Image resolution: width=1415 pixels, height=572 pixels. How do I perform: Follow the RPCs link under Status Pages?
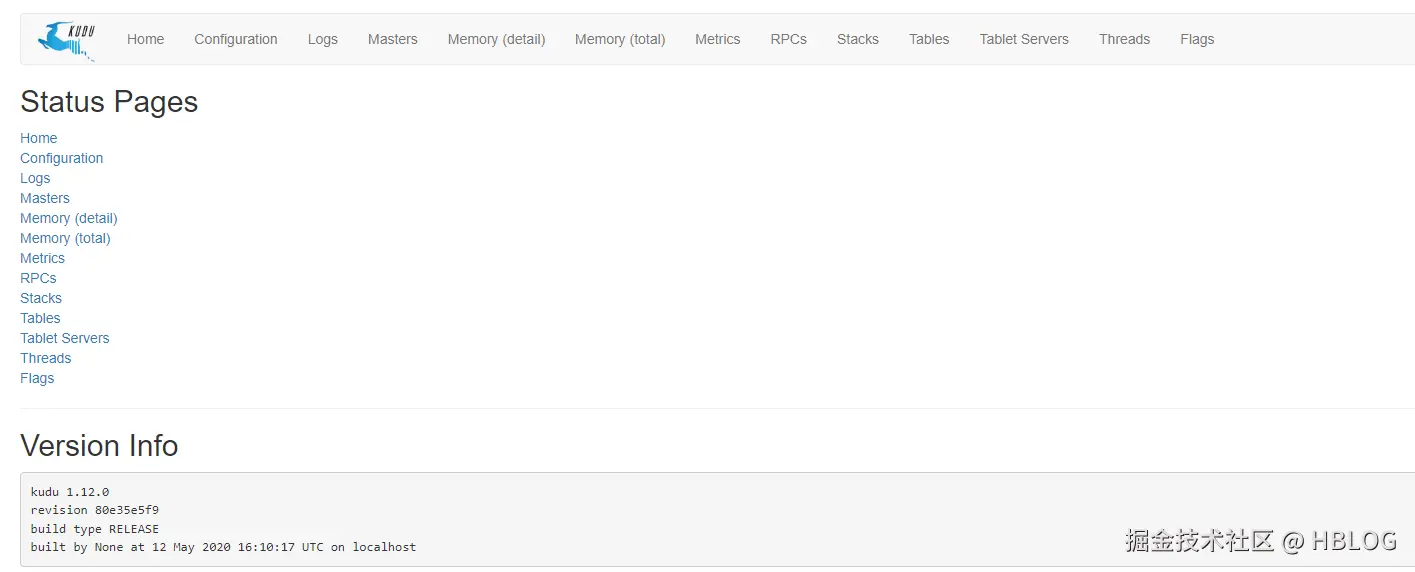tap(39, 278)
